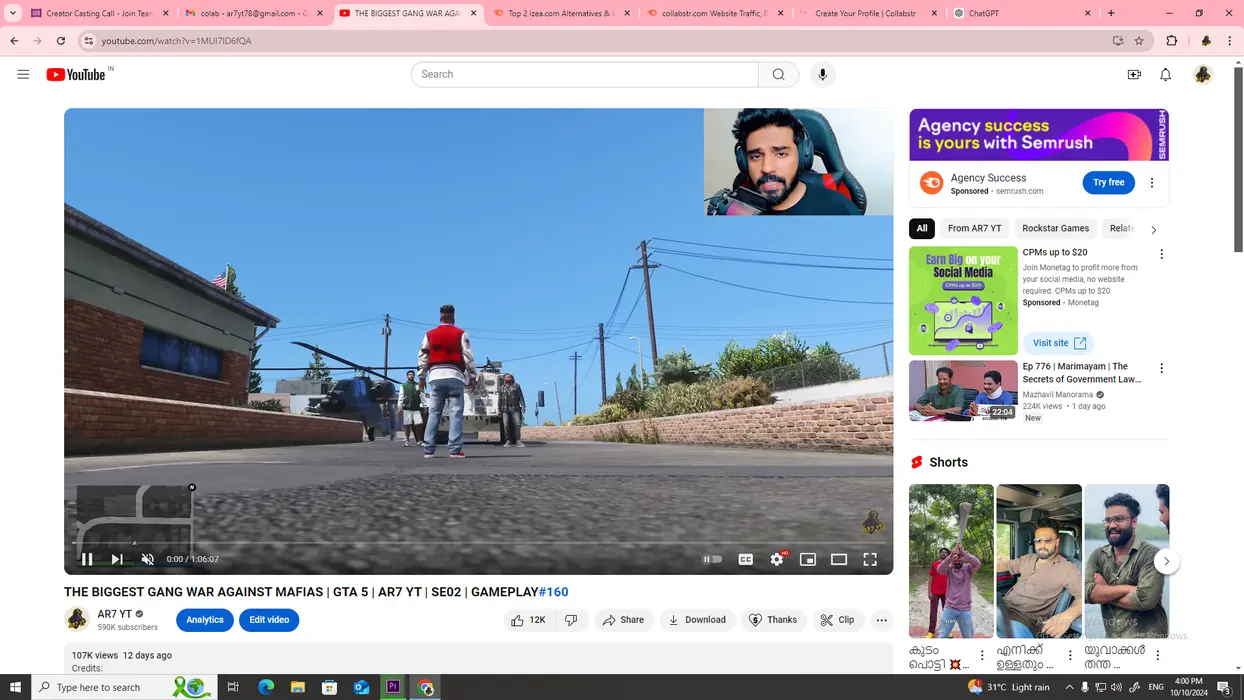Click Visit site on Monetag ad
This screenshot has height=700, width=1244.
point(1058,343)
